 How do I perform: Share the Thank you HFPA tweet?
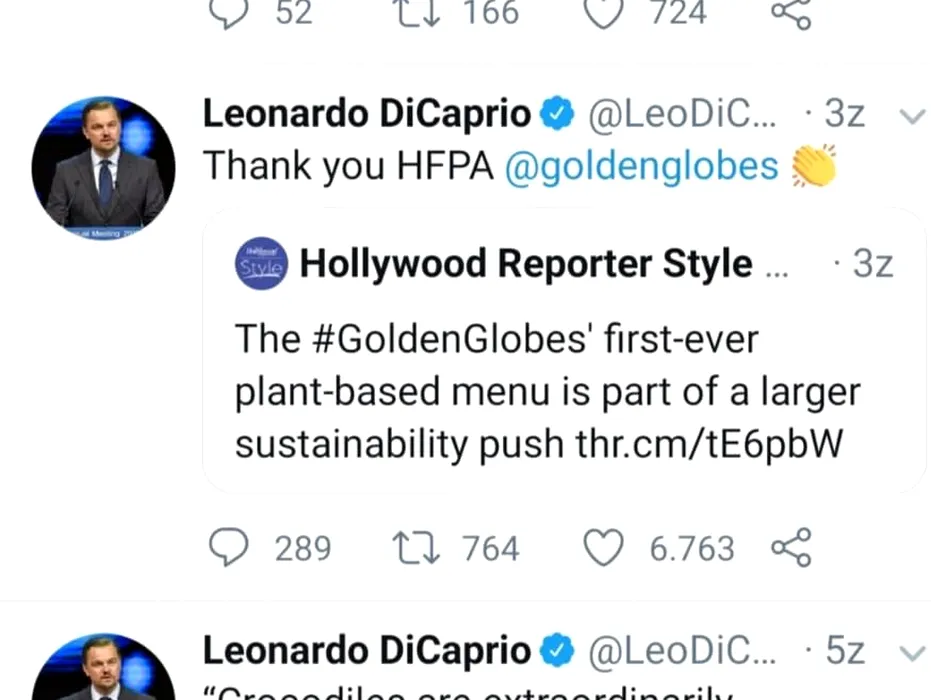pos(791,548)
